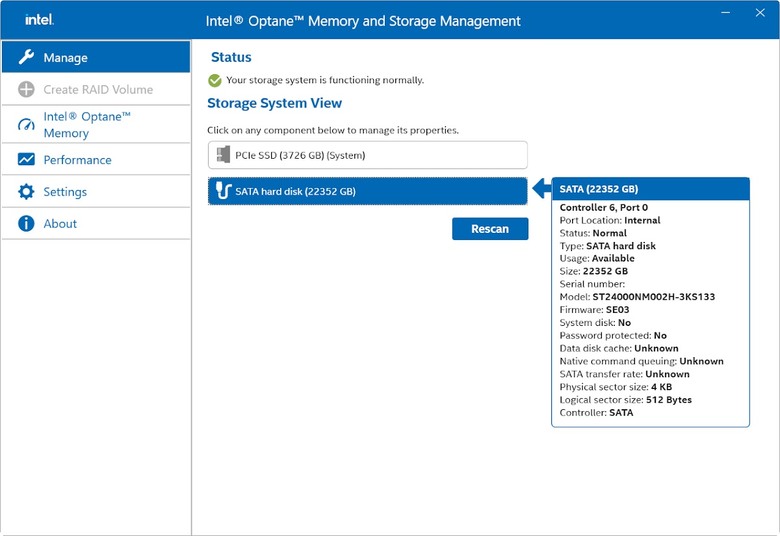The image size is (780, 536).
Task: Click Physical sector size: 4 KB line
Action: pyautogui.click(x=615, y=387)
